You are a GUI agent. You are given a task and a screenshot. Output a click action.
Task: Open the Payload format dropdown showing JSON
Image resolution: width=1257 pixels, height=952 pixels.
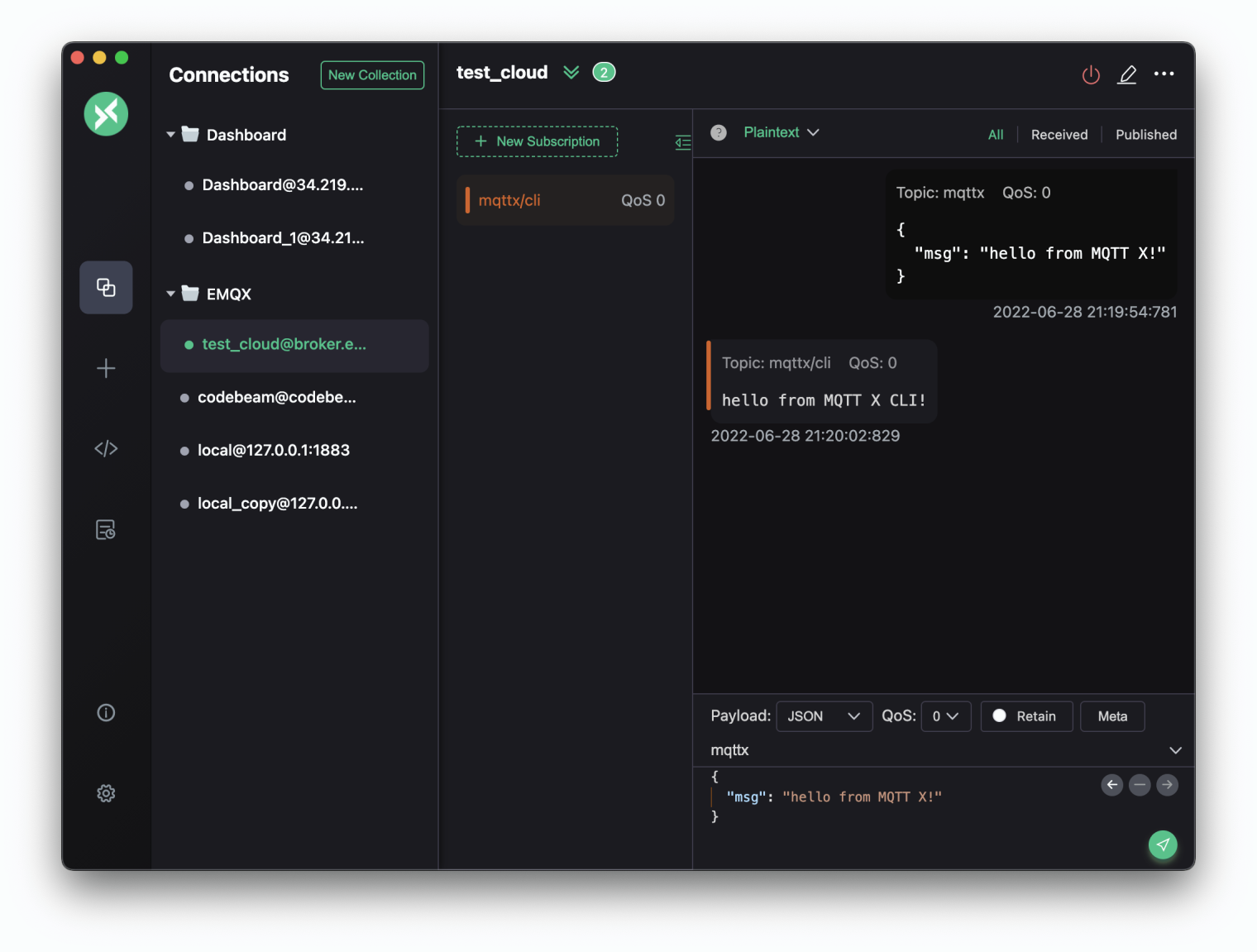824,716
